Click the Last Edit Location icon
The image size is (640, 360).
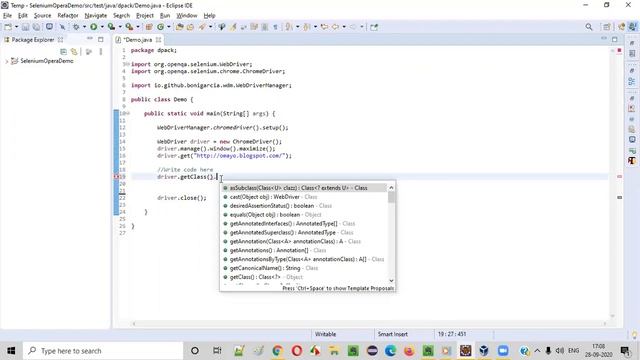click(x=324, y=27)
